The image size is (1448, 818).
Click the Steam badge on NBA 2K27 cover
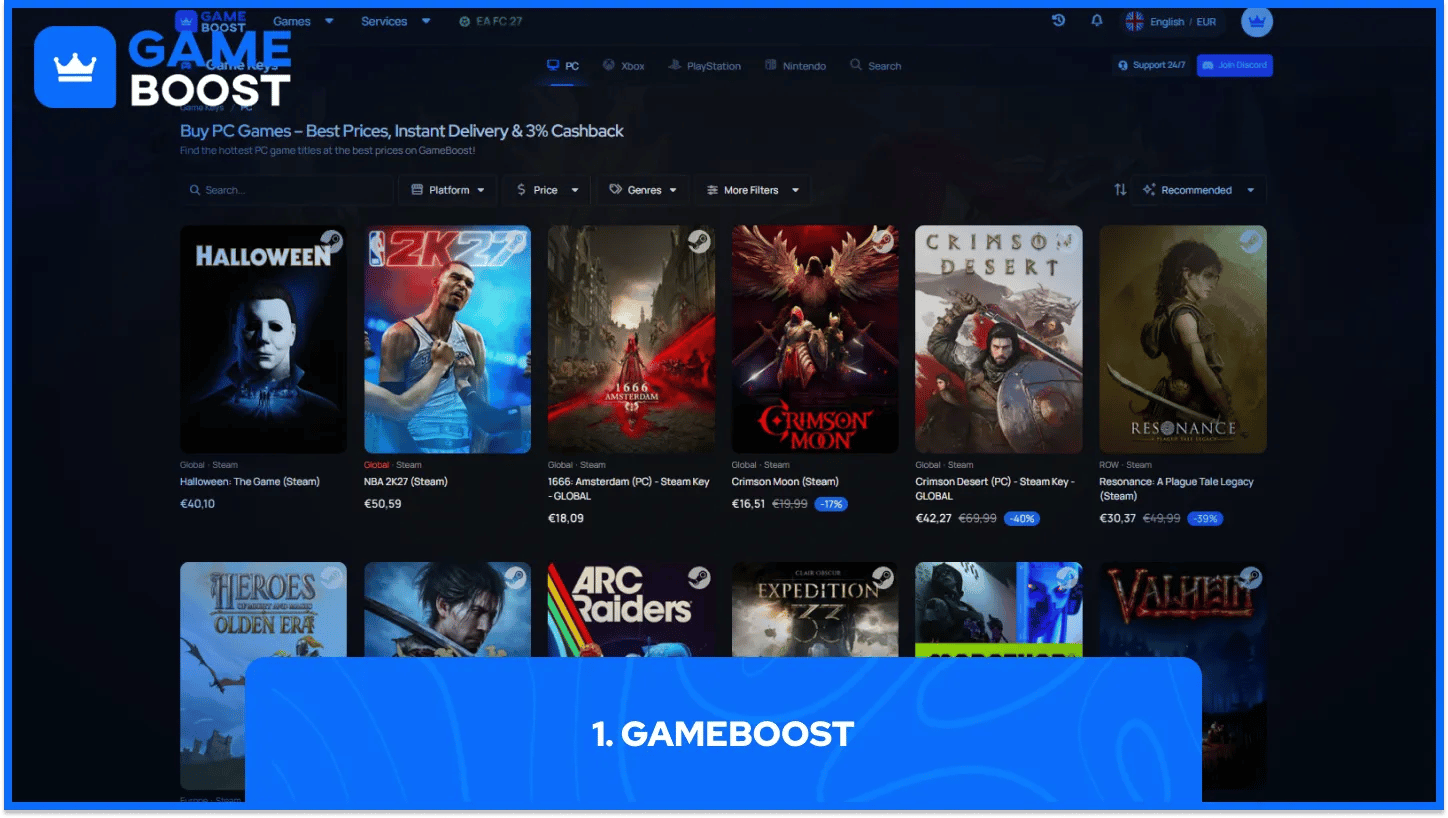[515, 241]
